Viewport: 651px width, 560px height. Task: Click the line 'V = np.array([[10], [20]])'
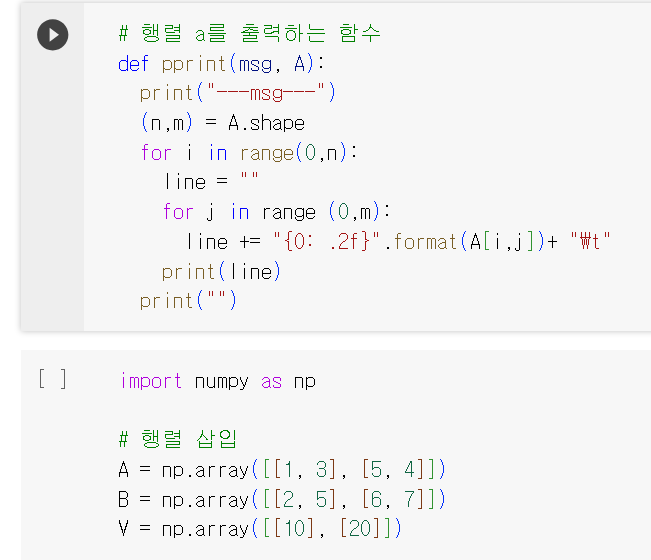[x=260, y=528]
